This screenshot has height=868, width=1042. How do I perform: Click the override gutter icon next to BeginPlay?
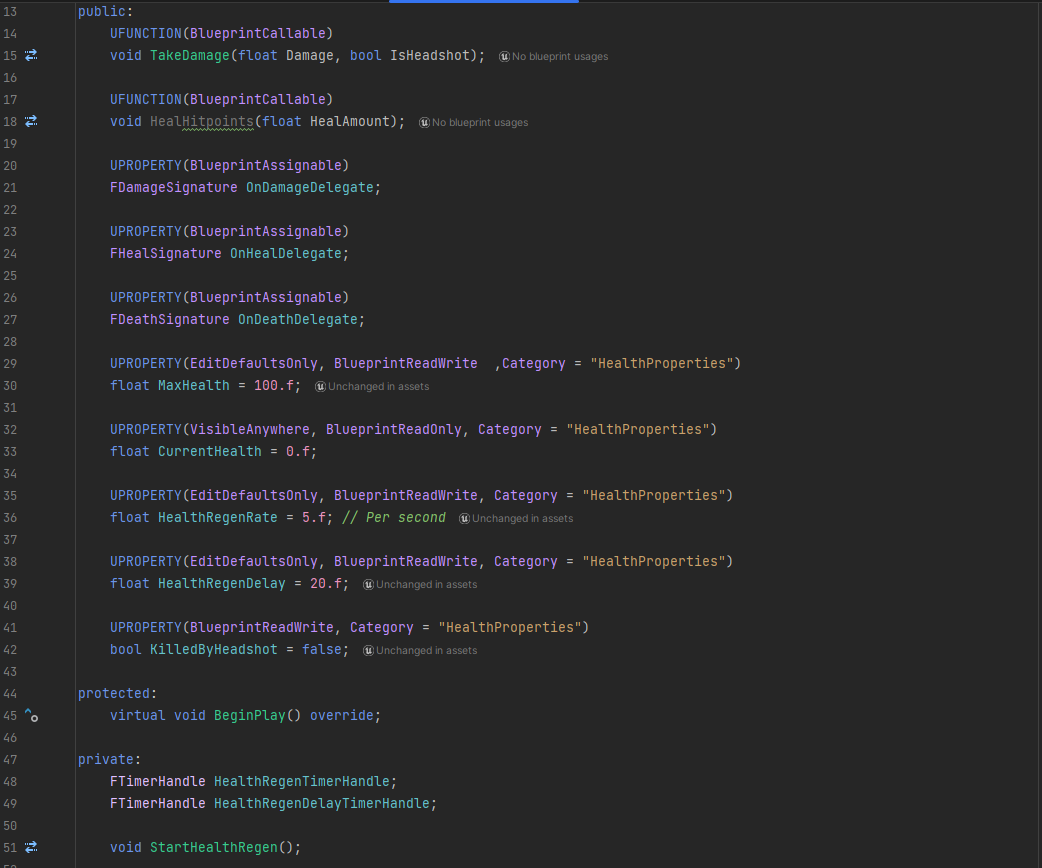[31, 716]
